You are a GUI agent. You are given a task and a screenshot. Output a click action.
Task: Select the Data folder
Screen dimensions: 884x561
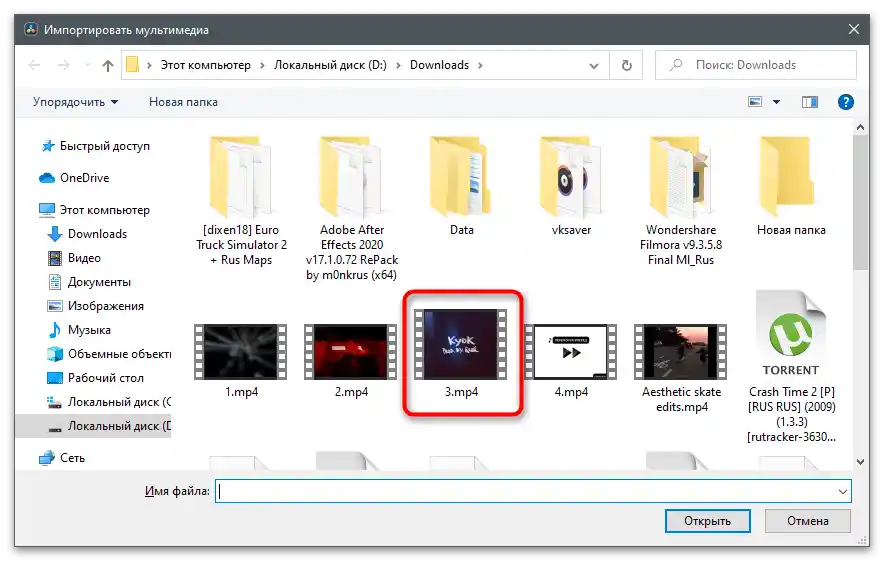tap(462, 186)
